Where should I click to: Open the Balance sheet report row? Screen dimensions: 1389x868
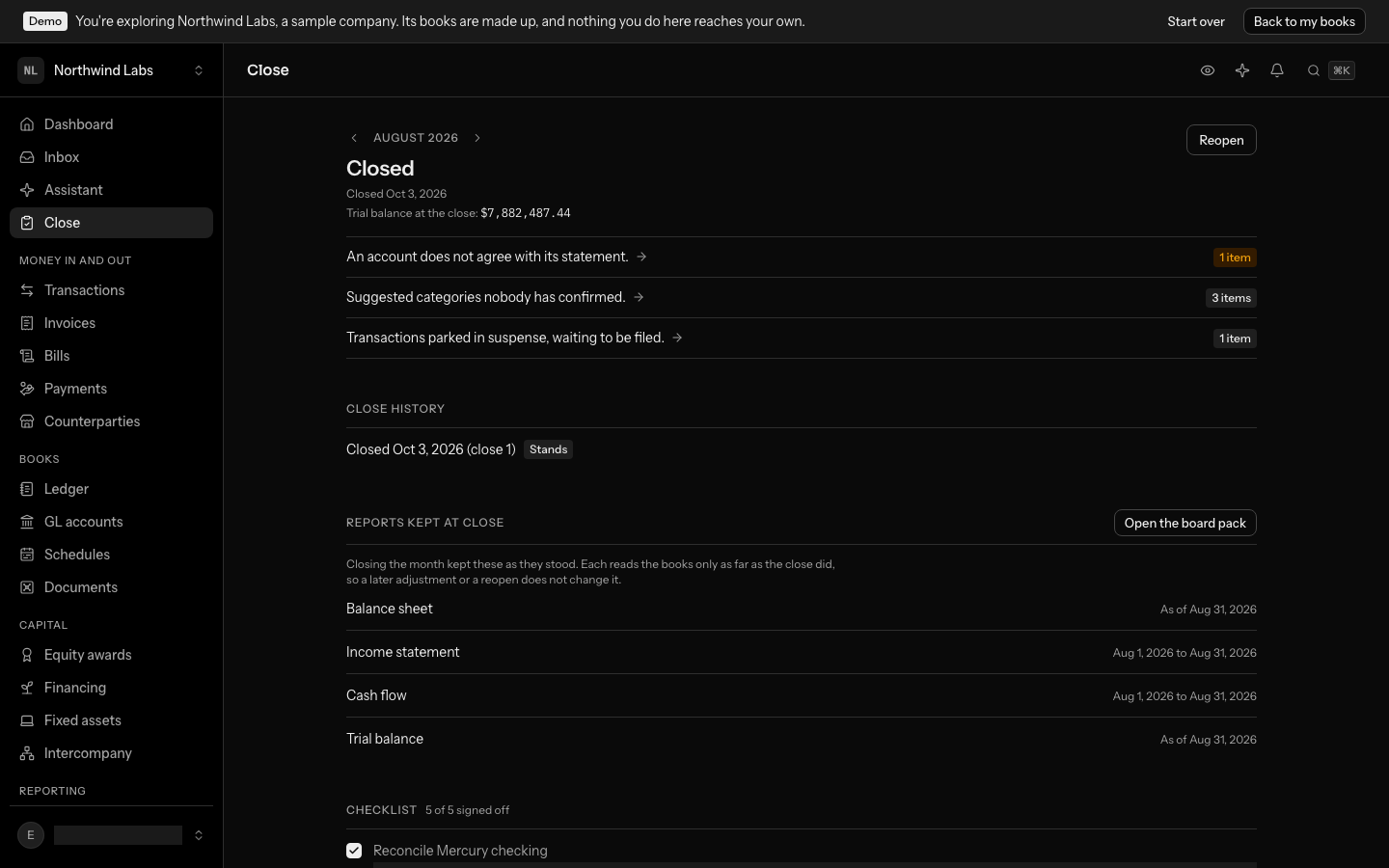coord(802,609)
